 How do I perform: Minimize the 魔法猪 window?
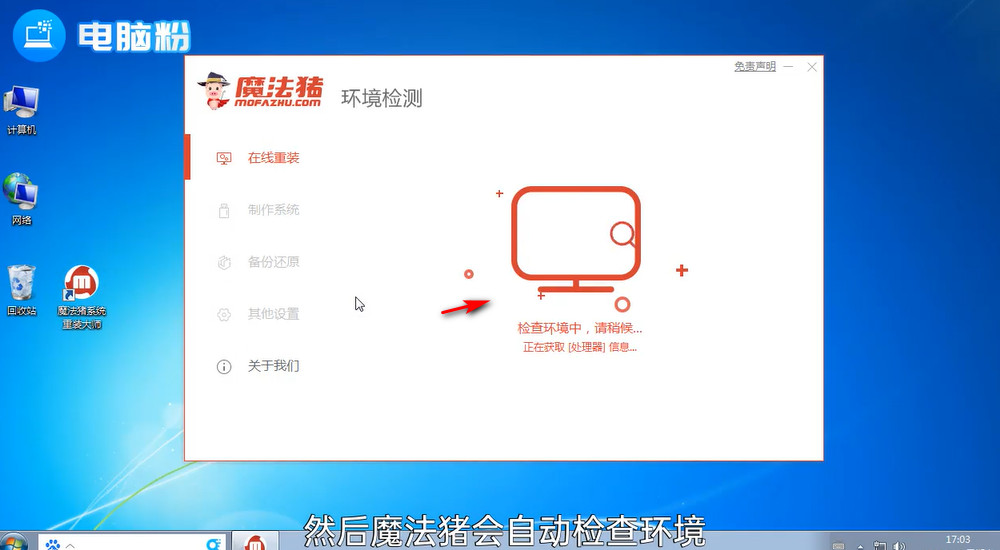click(x=789, y=66)
